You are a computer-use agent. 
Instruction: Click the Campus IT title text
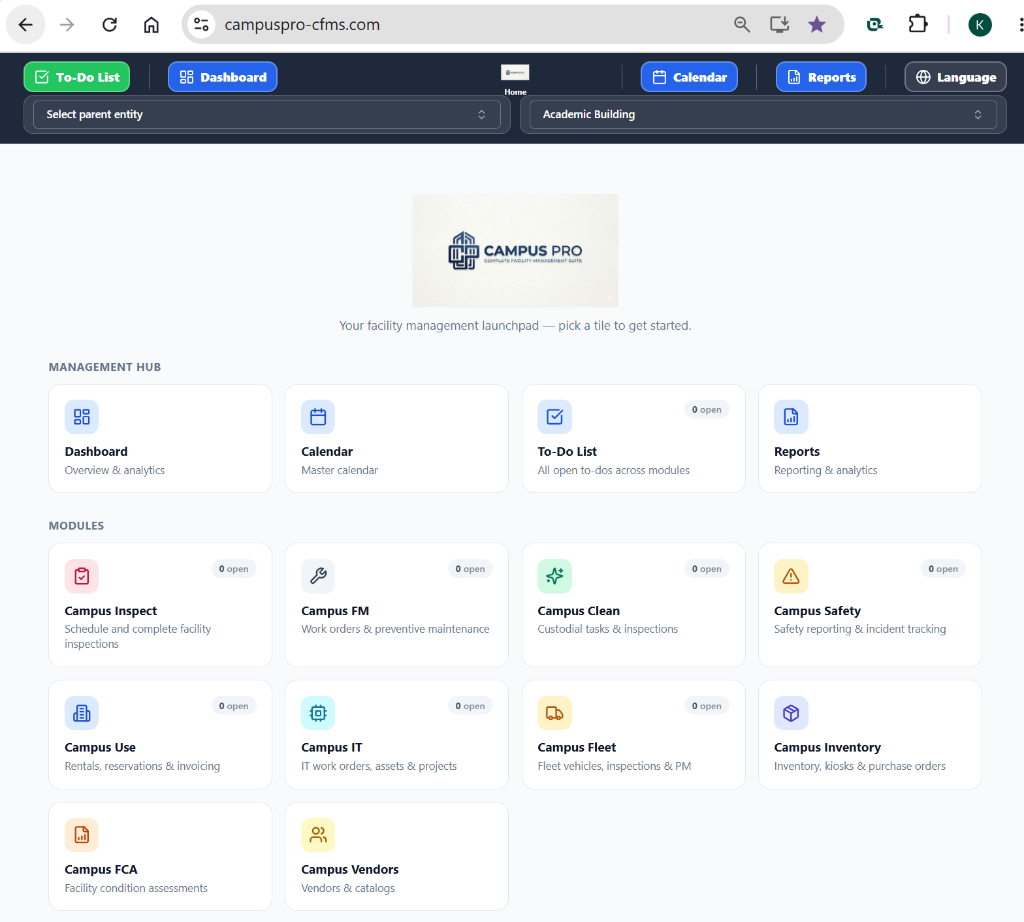click(x=332, y=748)
